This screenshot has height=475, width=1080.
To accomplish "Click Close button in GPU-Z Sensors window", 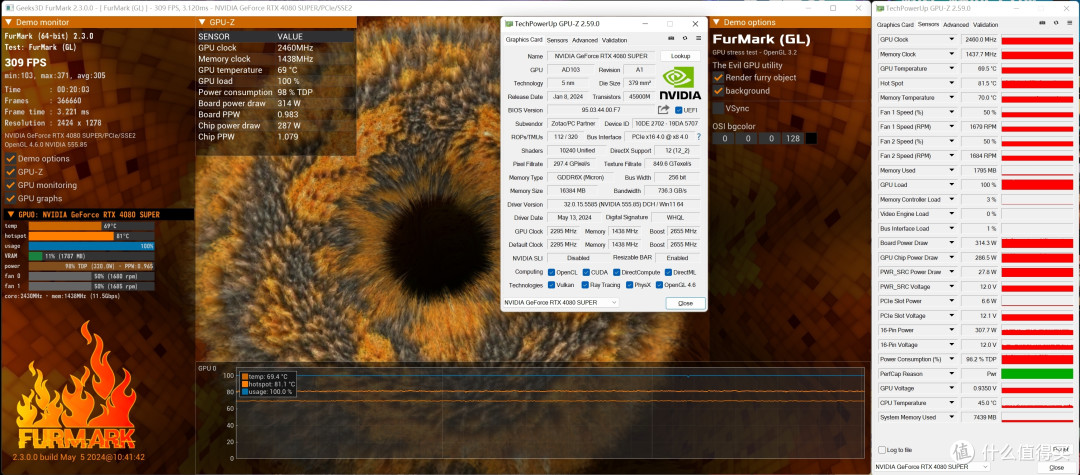I will pyautogui.click(x=1055, y=467).
